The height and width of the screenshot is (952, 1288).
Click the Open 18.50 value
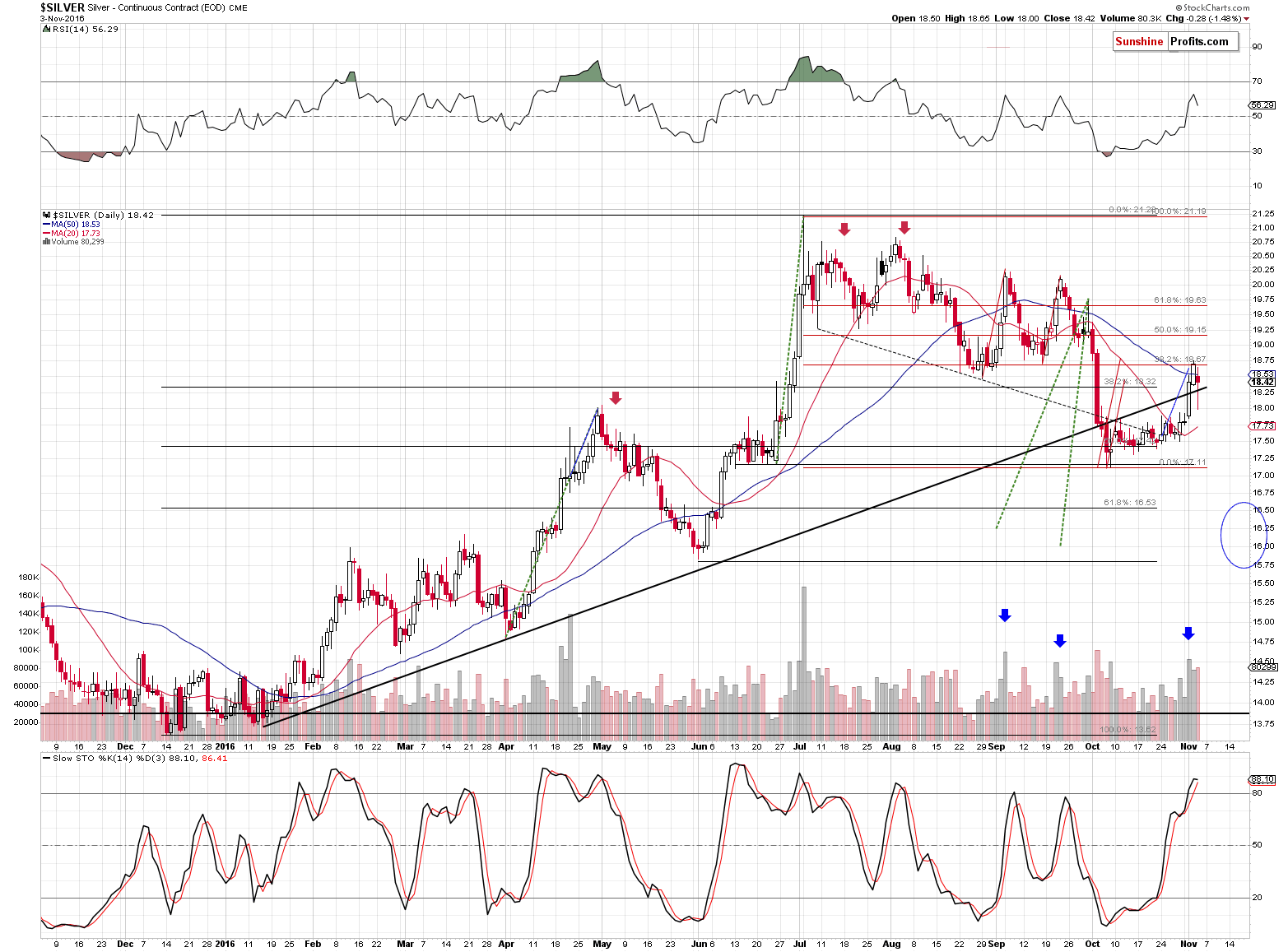(915, 18)
